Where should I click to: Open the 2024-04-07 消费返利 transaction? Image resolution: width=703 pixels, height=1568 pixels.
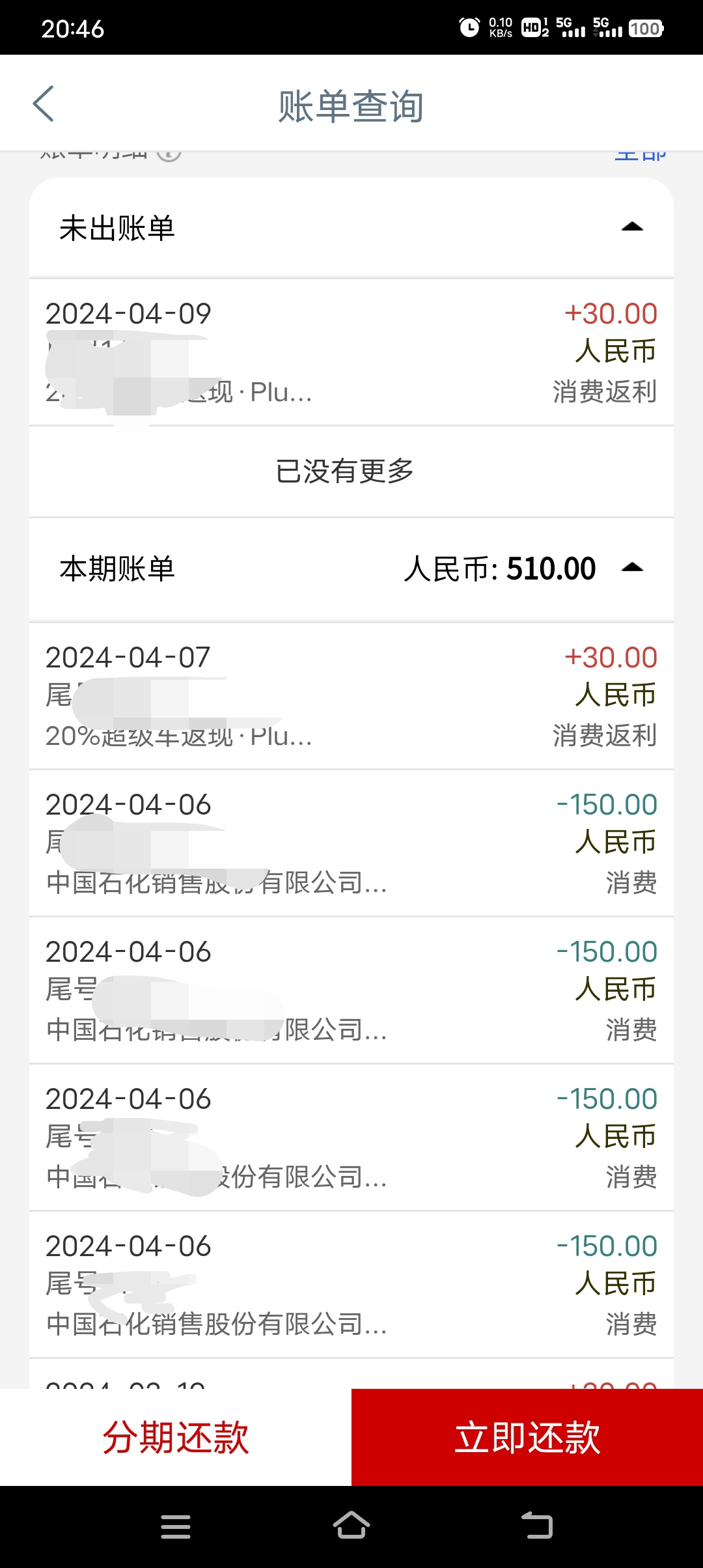click(351, 696)
